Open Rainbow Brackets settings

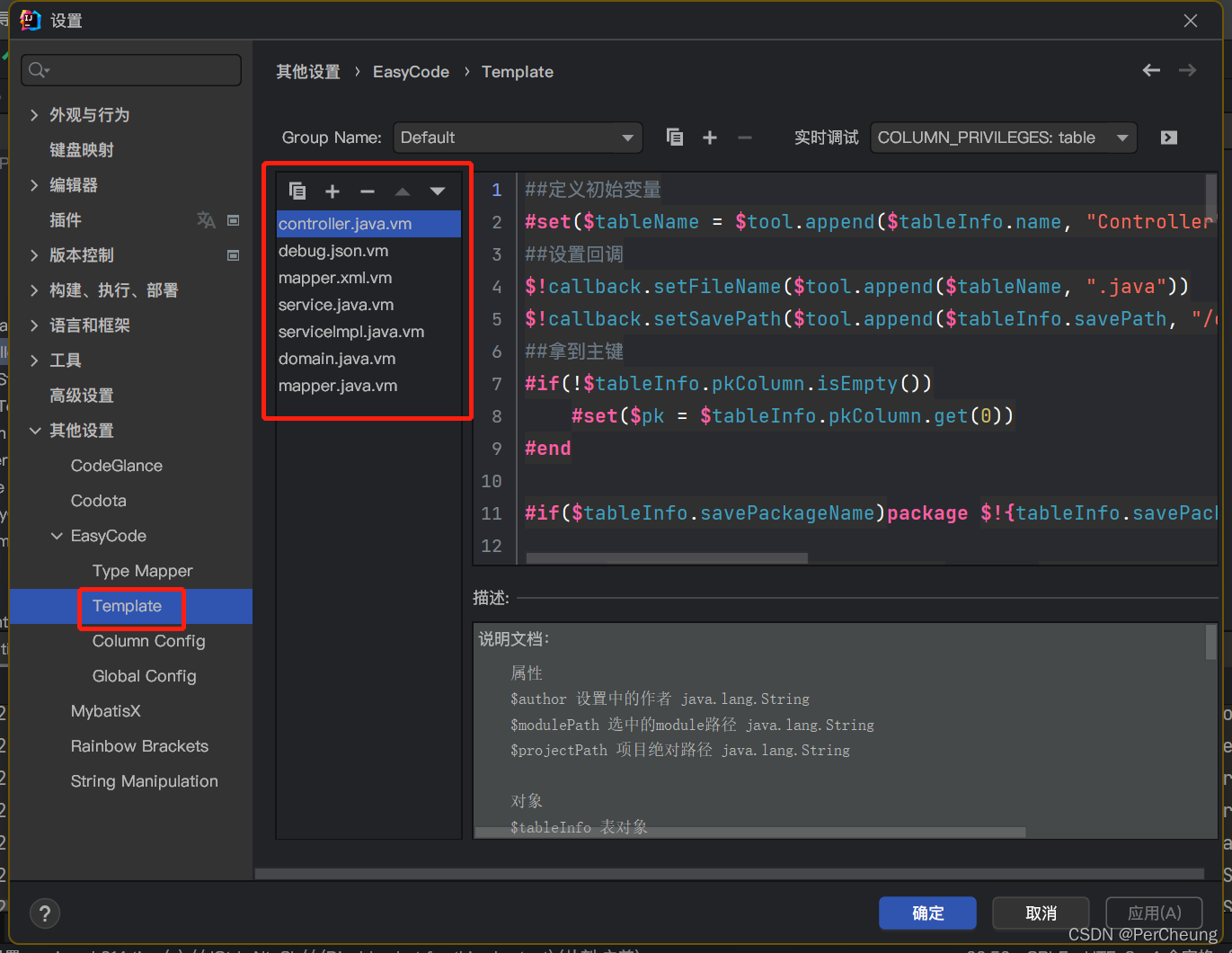(139, 746)
